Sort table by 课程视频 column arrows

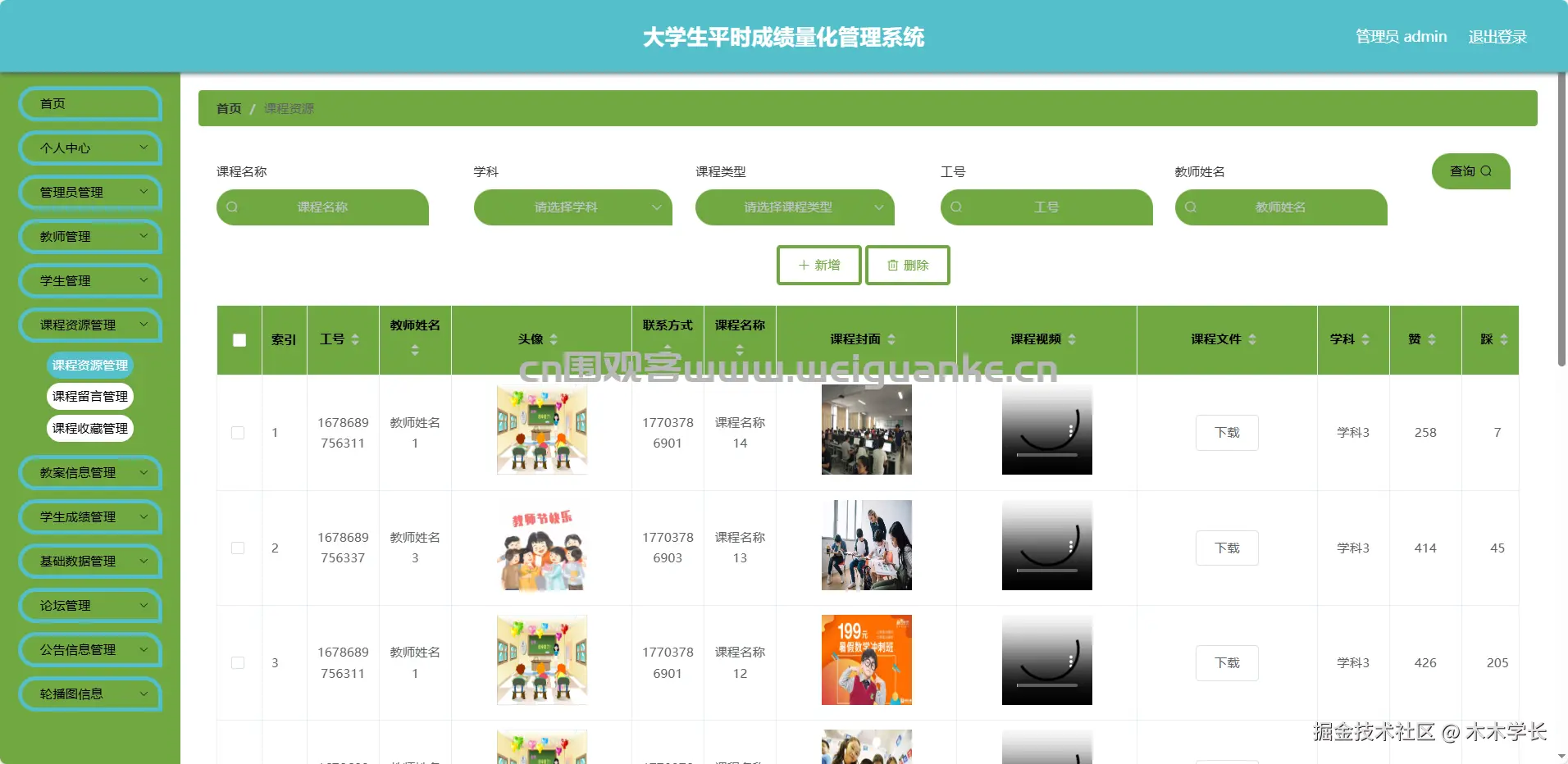click(x=1072, y=339)
